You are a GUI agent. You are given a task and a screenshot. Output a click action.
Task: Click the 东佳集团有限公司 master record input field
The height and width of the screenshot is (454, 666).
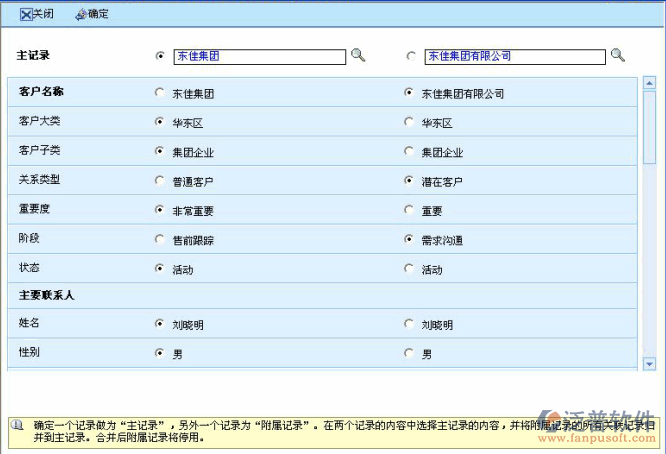pyautogui.click(x=515, y=56)
